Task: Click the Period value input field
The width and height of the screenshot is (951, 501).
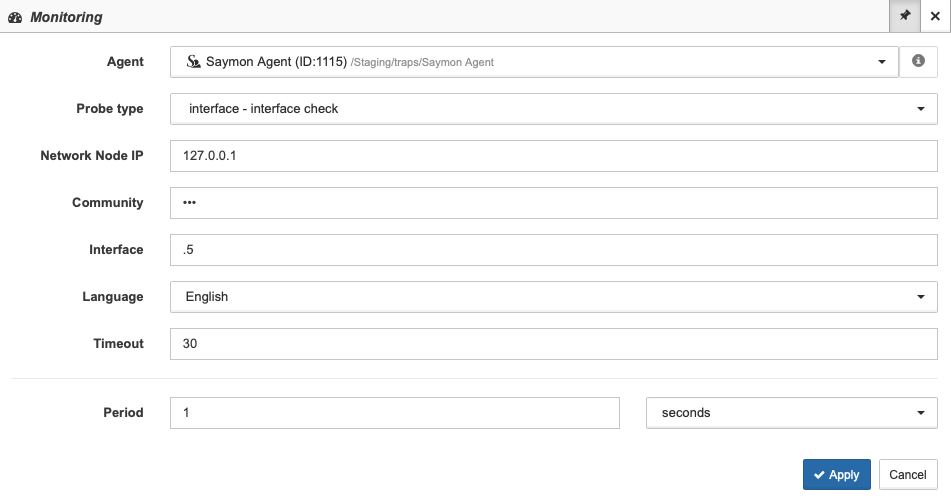Action: (395, 412)
